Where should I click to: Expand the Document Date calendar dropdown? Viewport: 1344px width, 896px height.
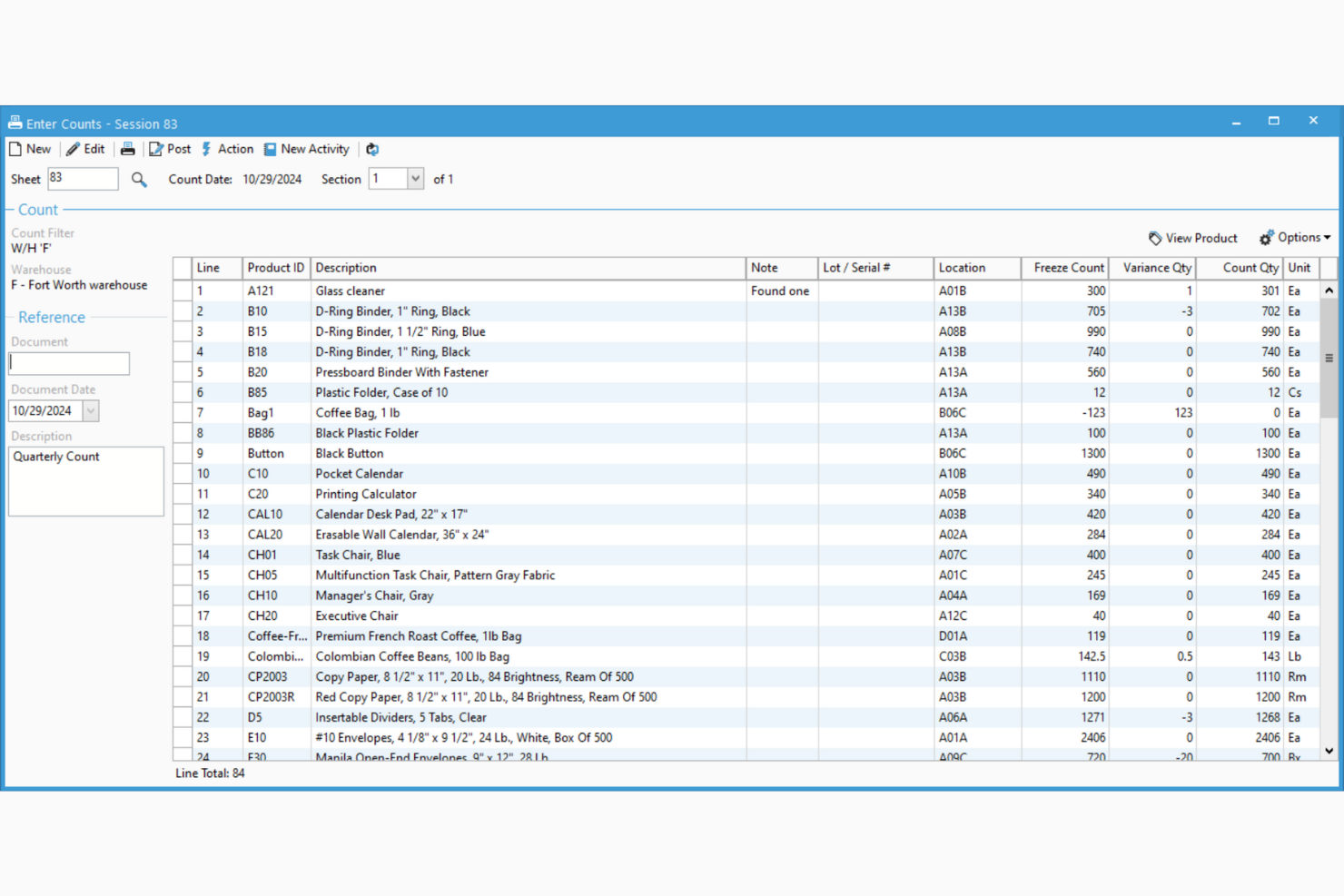[90, 410]
